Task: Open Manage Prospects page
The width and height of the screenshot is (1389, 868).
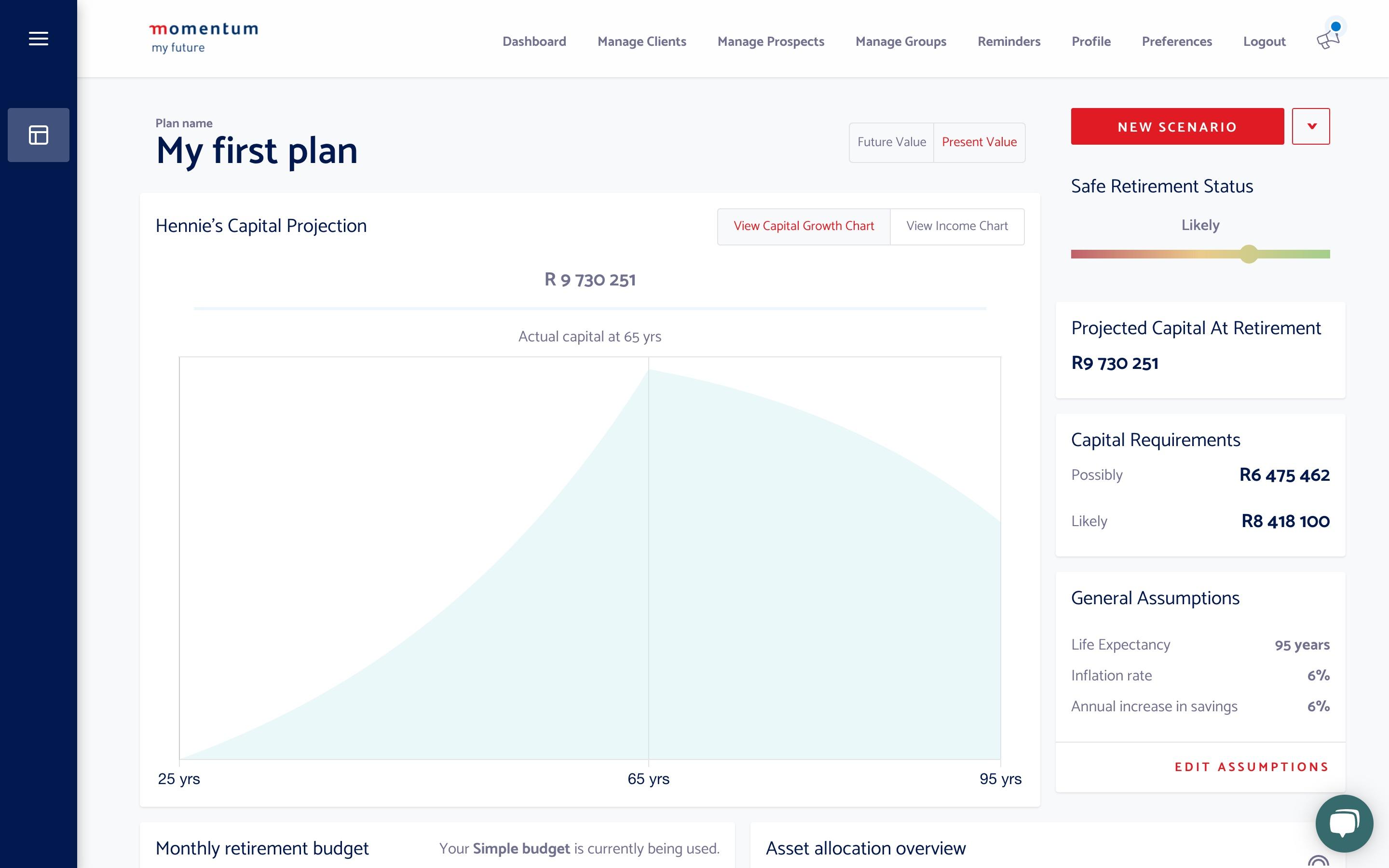Action: tap(771, 41)
